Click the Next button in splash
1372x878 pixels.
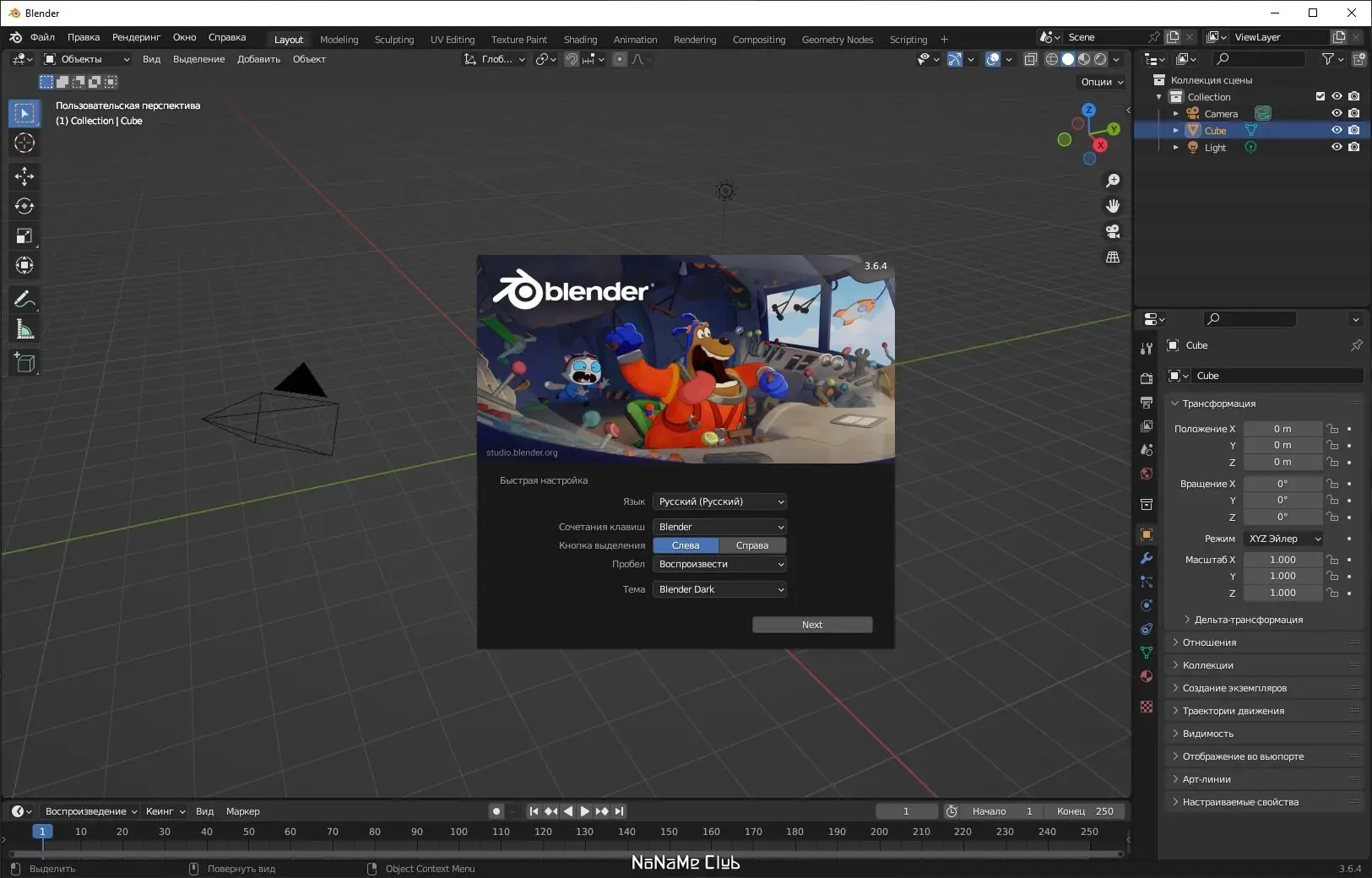click(x=811, y=625)
